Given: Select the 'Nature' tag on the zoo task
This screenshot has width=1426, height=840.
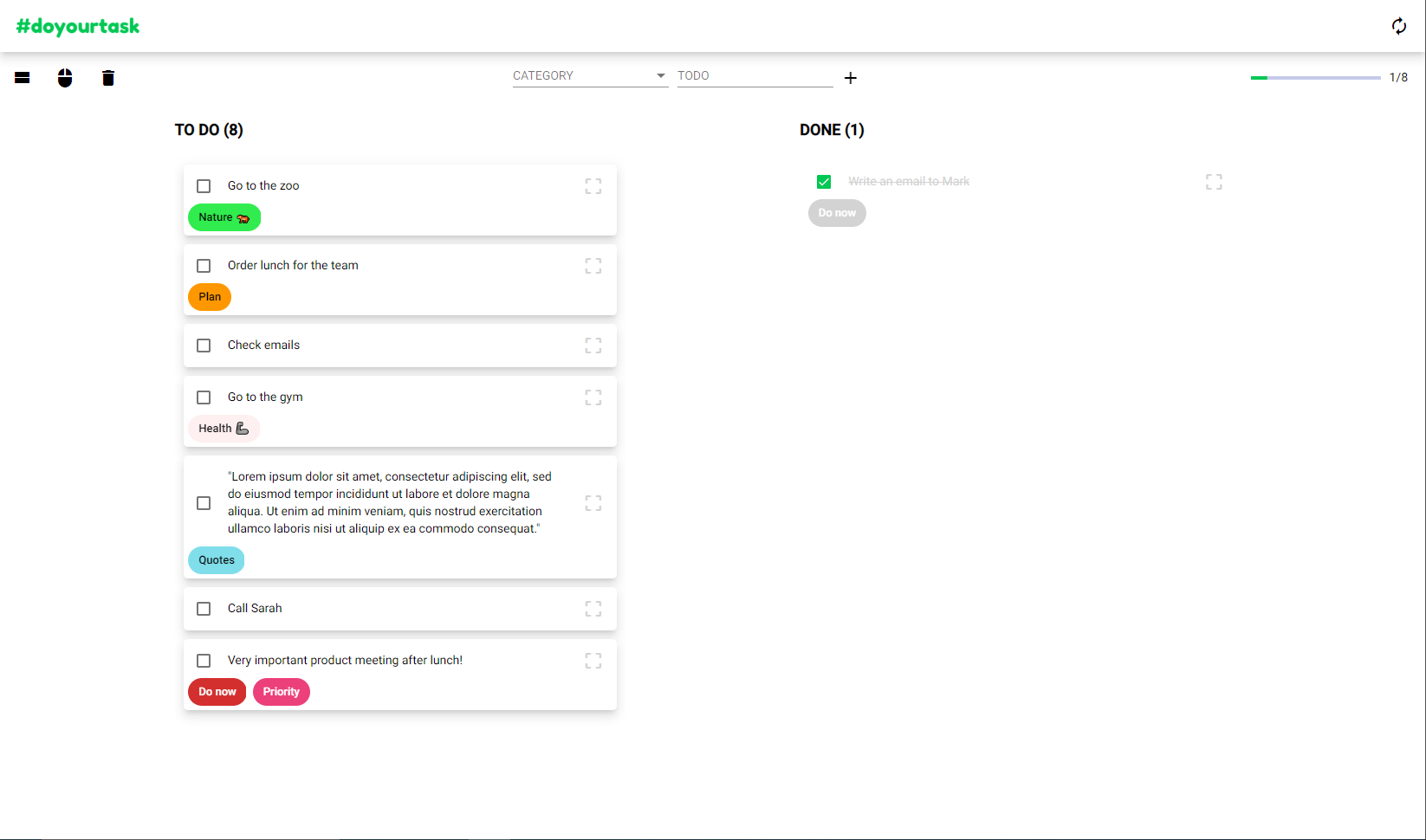Looking at the screenshot, I should click(x=224, y=217).
